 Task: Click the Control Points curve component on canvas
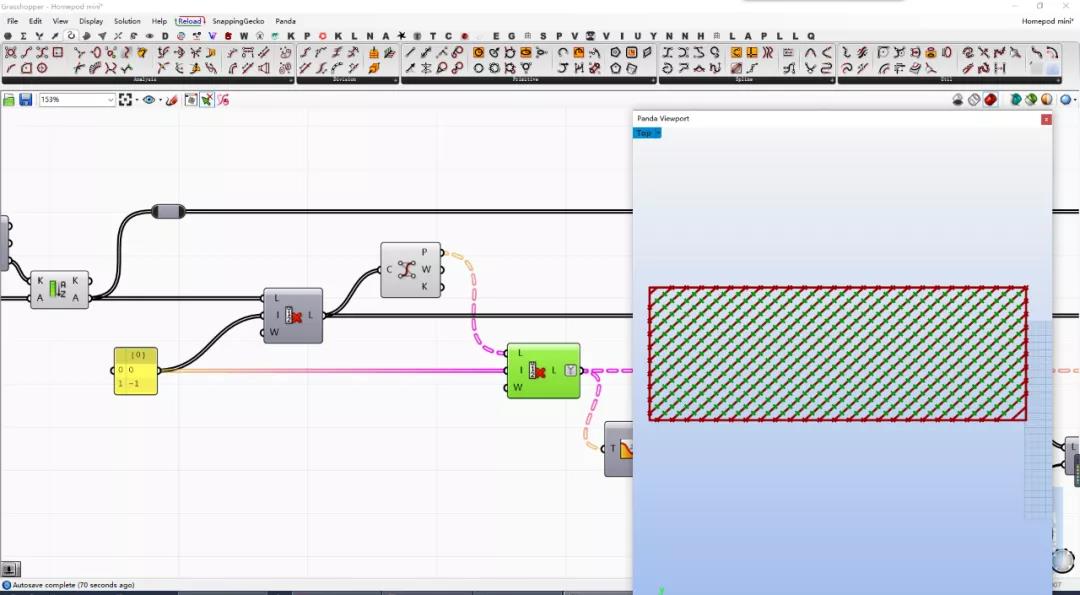click(x=411, y=269)
